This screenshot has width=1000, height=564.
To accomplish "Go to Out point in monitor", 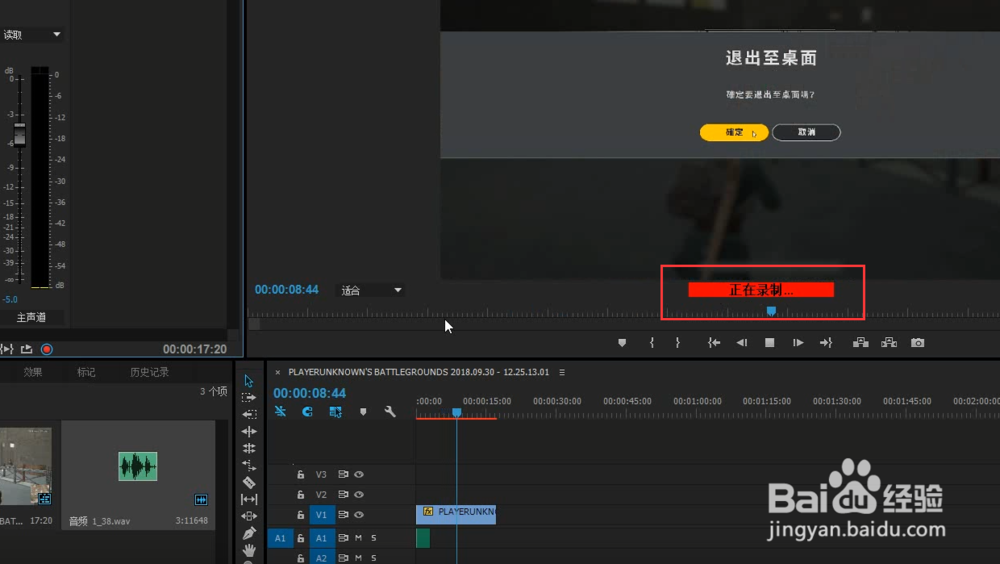I will click(826, 343).
